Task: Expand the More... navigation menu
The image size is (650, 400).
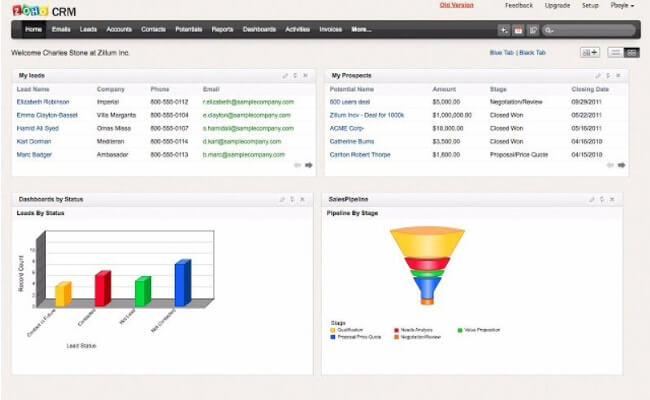Action: tap(361, 29)
